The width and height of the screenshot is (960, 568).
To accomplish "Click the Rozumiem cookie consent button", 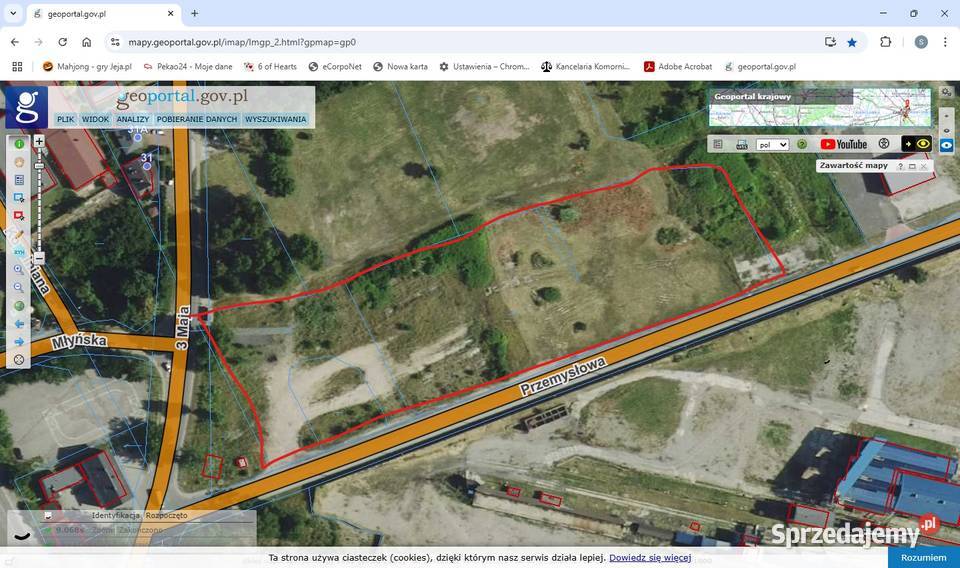I will tap(924, 558).
